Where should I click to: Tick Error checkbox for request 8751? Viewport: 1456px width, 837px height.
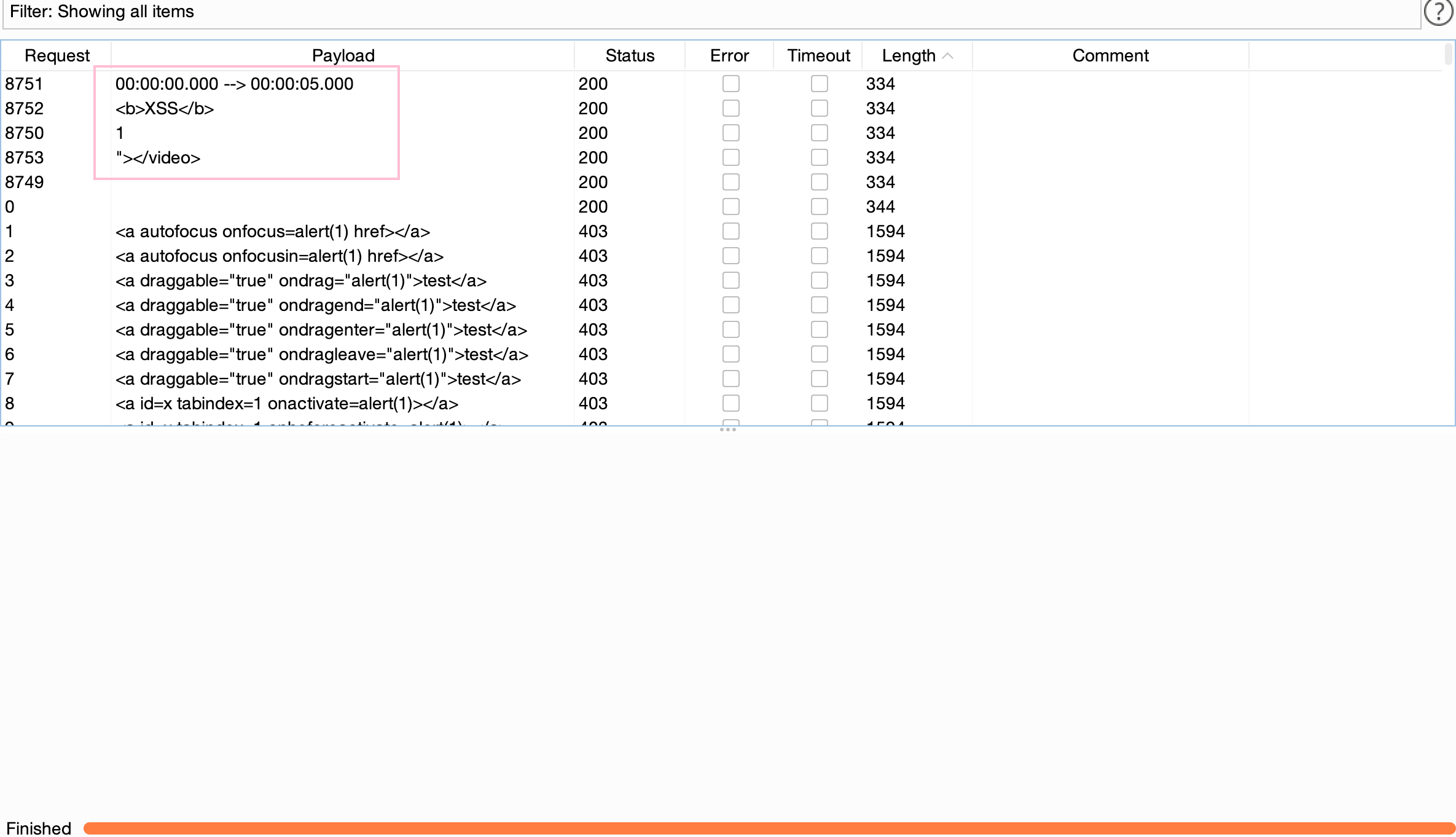coord(730,84)
